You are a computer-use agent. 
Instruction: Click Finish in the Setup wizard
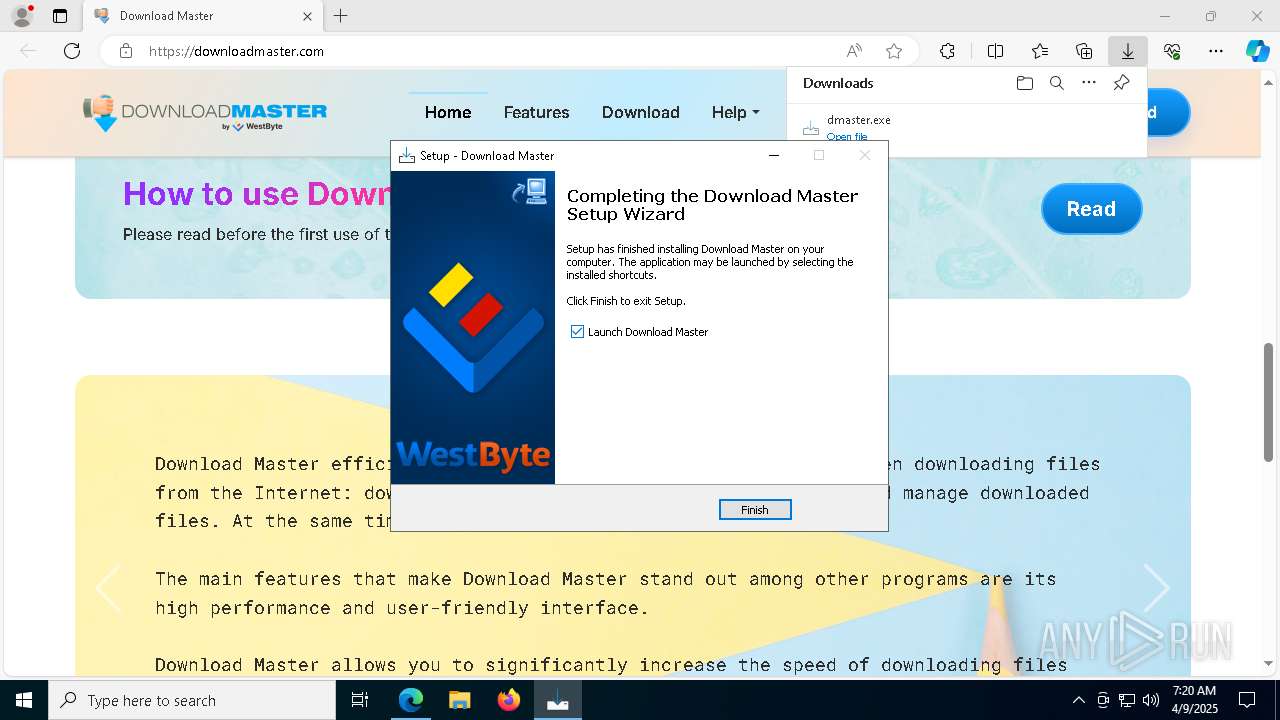tap(755, 510)
